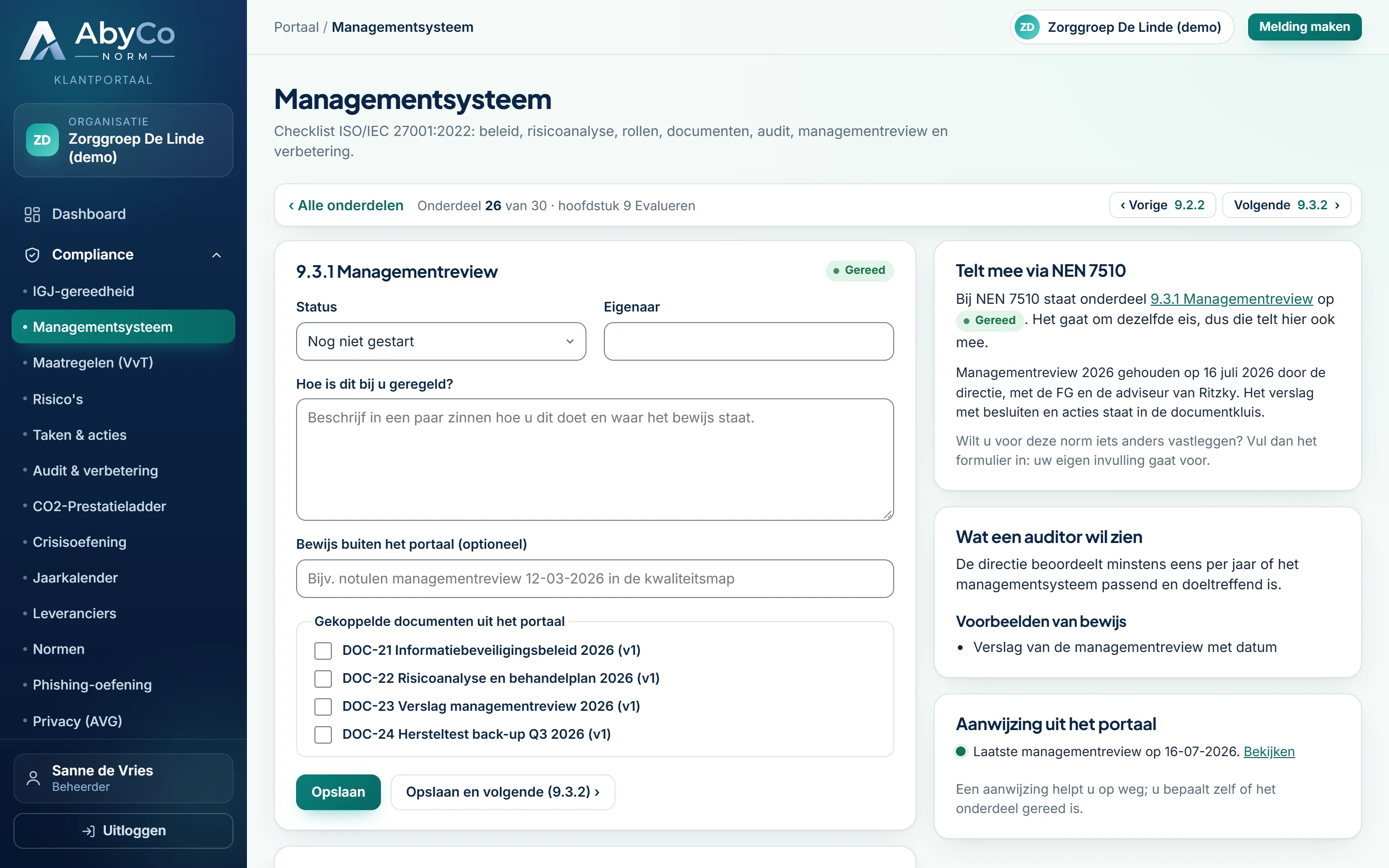Click the Opslaan button
The width and height of the screenshot is (1389, 868).
(338, 792)
